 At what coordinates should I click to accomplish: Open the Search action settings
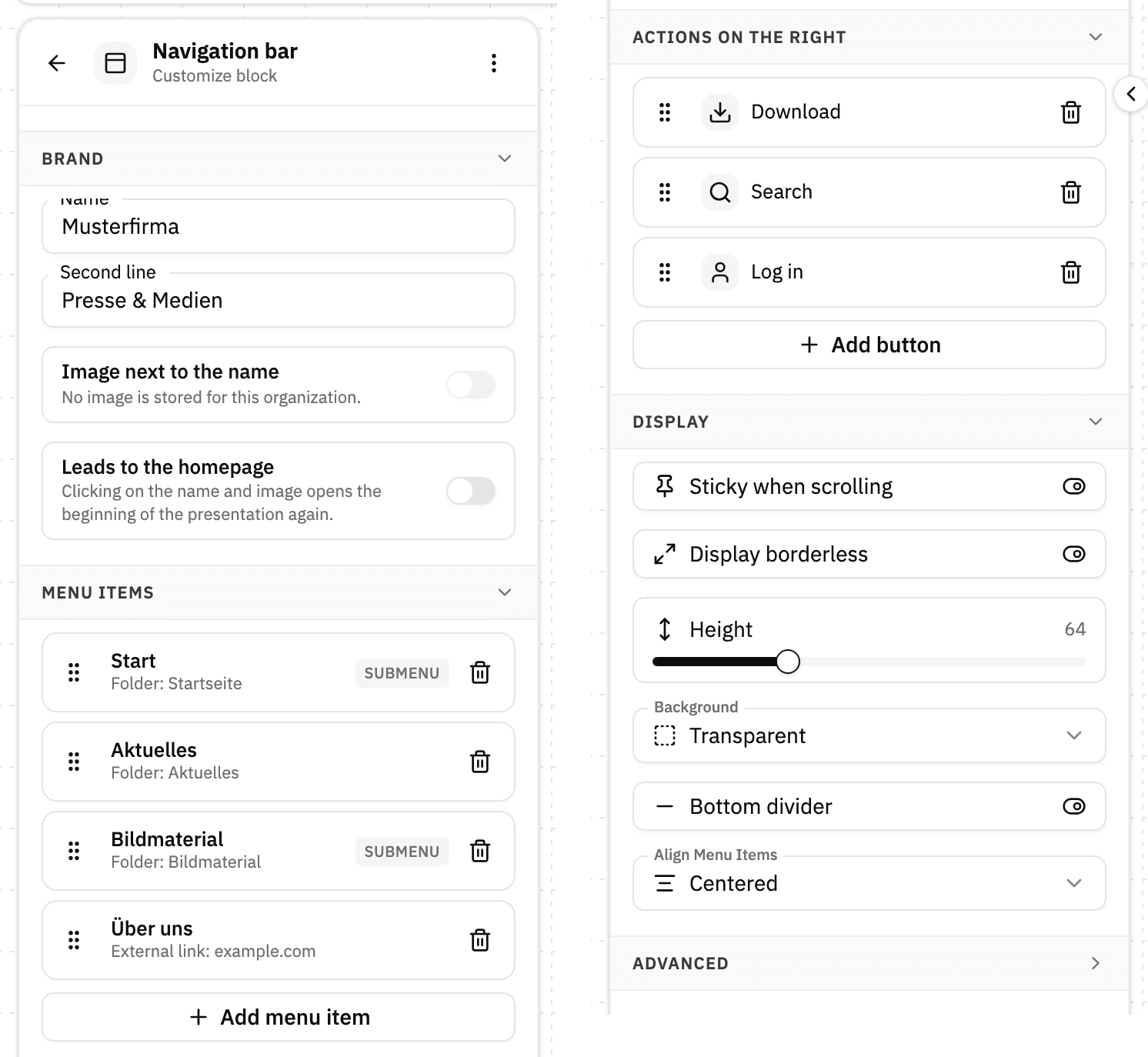[869, 192]
